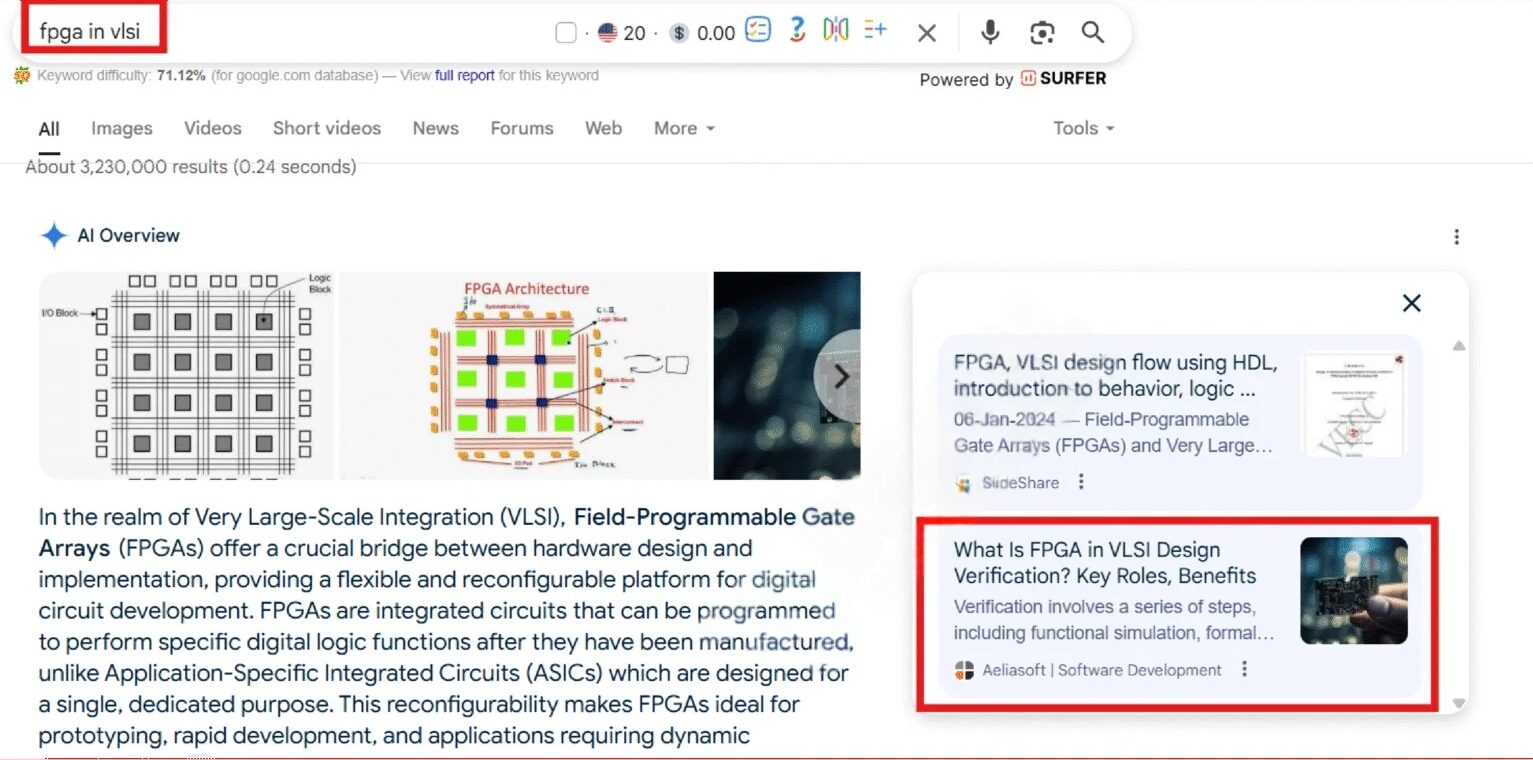Click the question mark extension icon
Image resolution: width=1533 pixels, height=760 pixels.
pos(797,31)
